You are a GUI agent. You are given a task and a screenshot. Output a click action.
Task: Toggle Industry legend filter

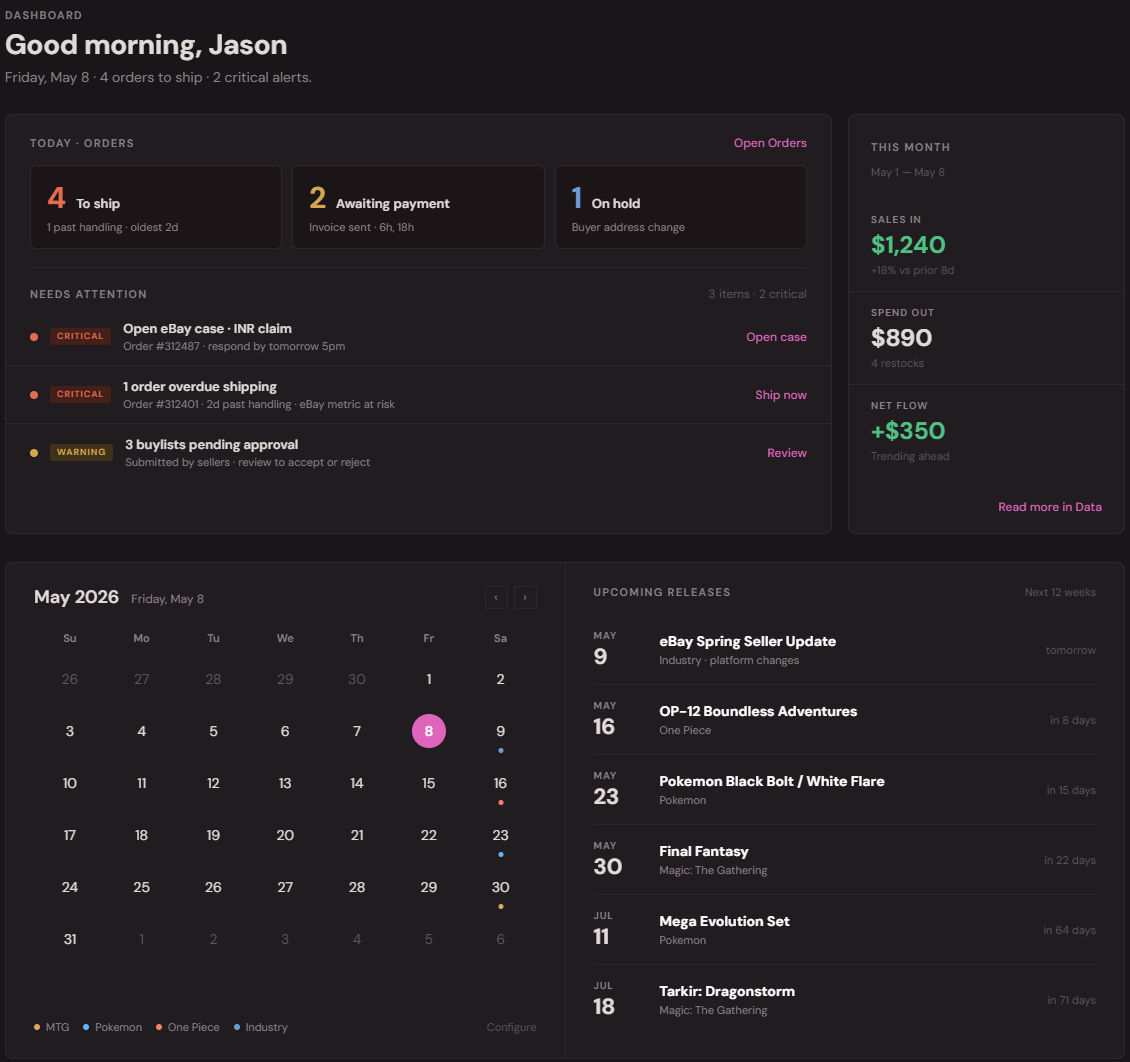click(x=261, y=1027)
